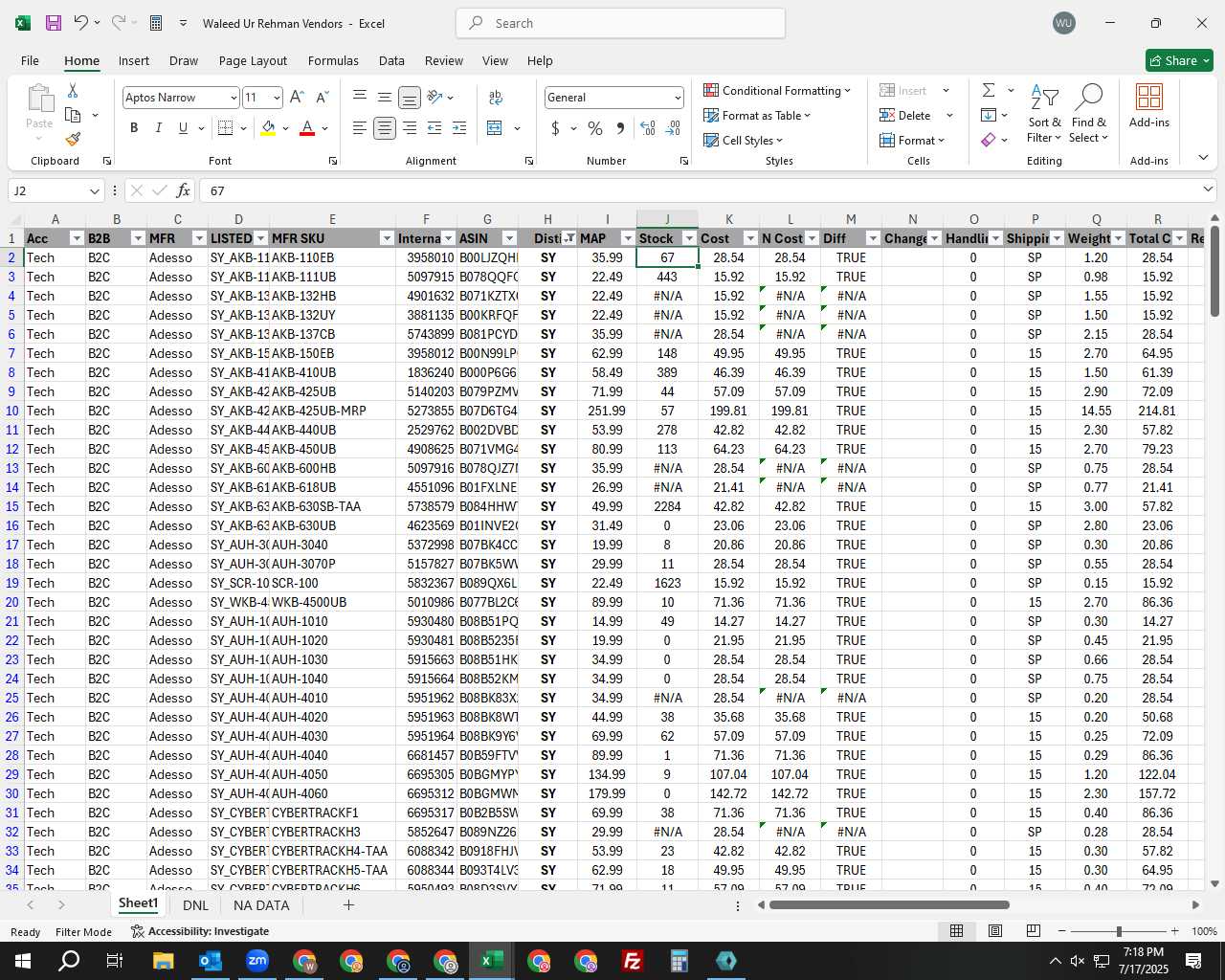This screenshot has width=1225, height=980.
Task: Click the Increase Indent icon
Action: 459,127
